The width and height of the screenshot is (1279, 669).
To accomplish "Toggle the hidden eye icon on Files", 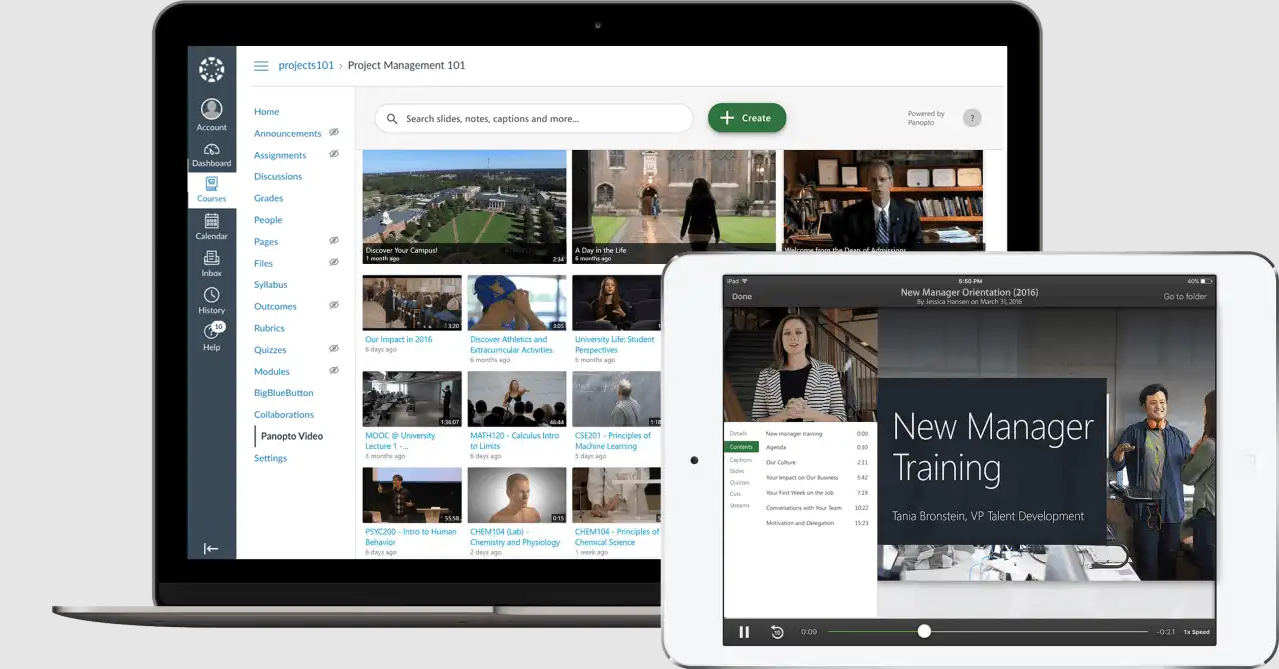I will tap(334, 262).
